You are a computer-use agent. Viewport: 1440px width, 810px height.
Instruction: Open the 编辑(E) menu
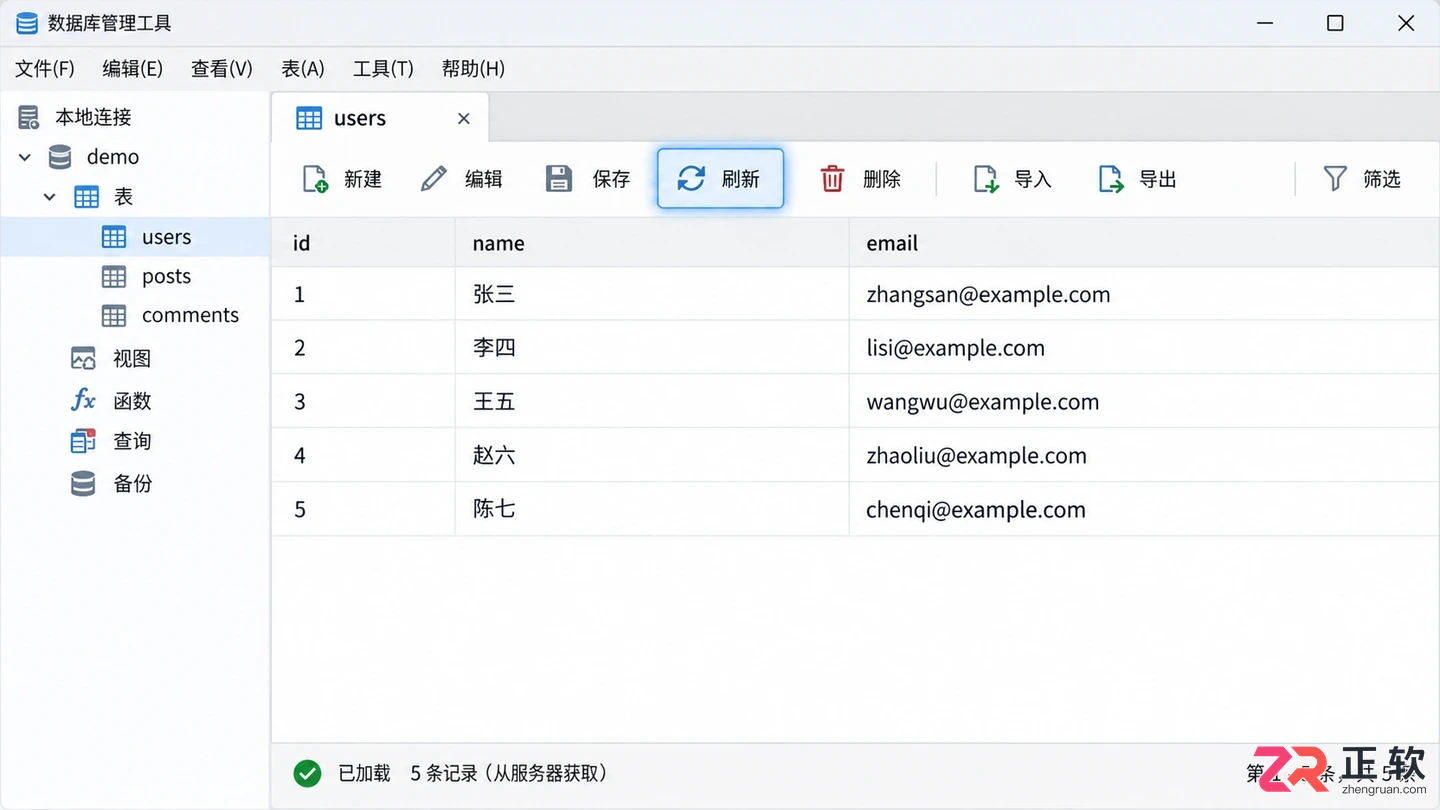[132, 68]
